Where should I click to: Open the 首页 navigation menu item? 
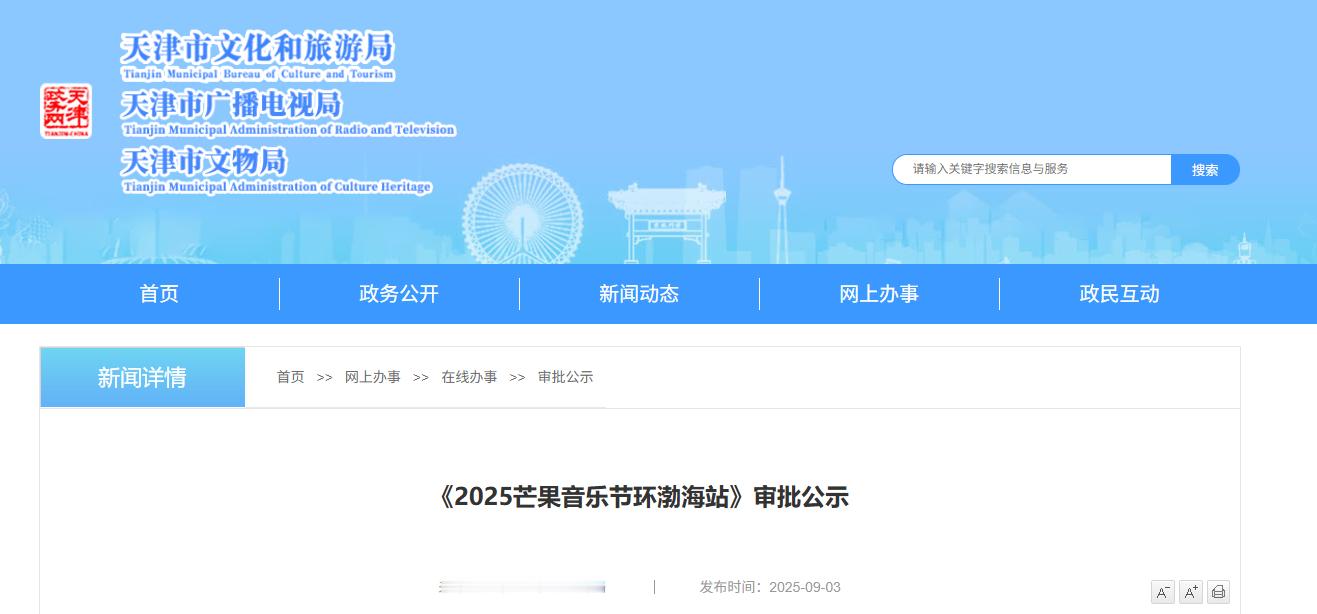pos(159,294)
